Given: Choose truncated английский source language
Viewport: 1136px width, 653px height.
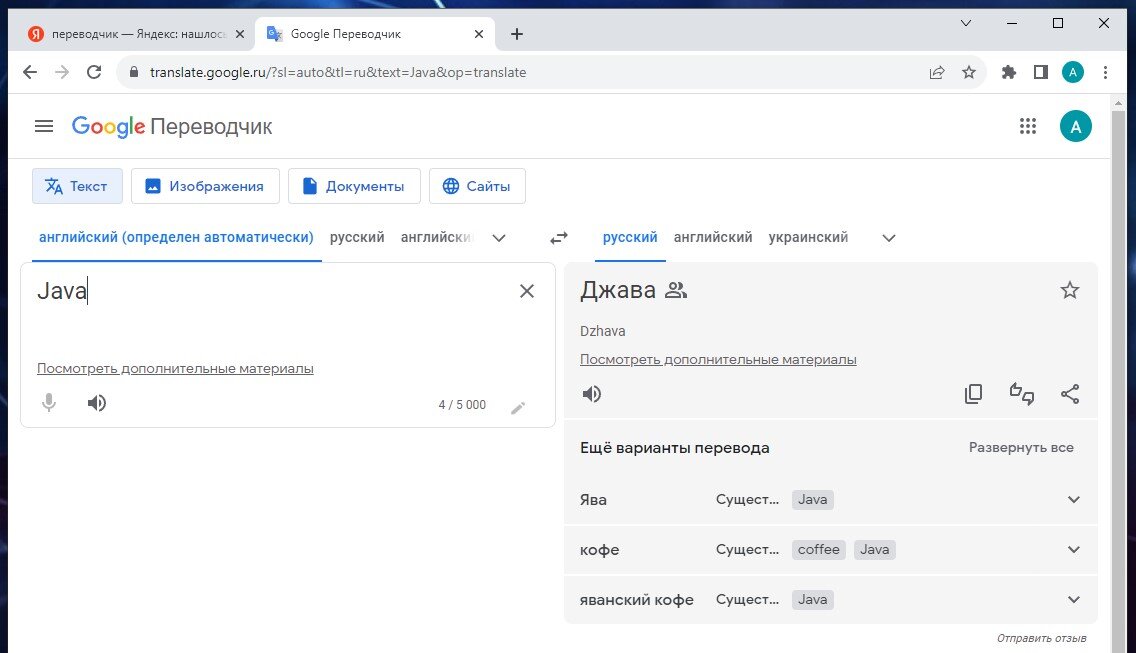Looking at the screenshot, I should pyautogui.click(x=437, y=238).
